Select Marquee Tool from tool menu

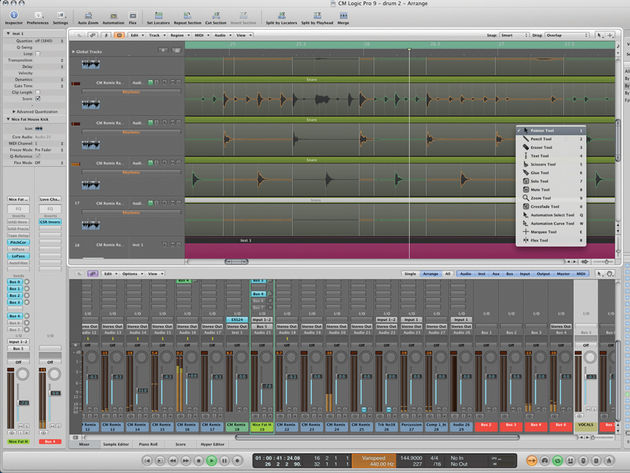551,232
